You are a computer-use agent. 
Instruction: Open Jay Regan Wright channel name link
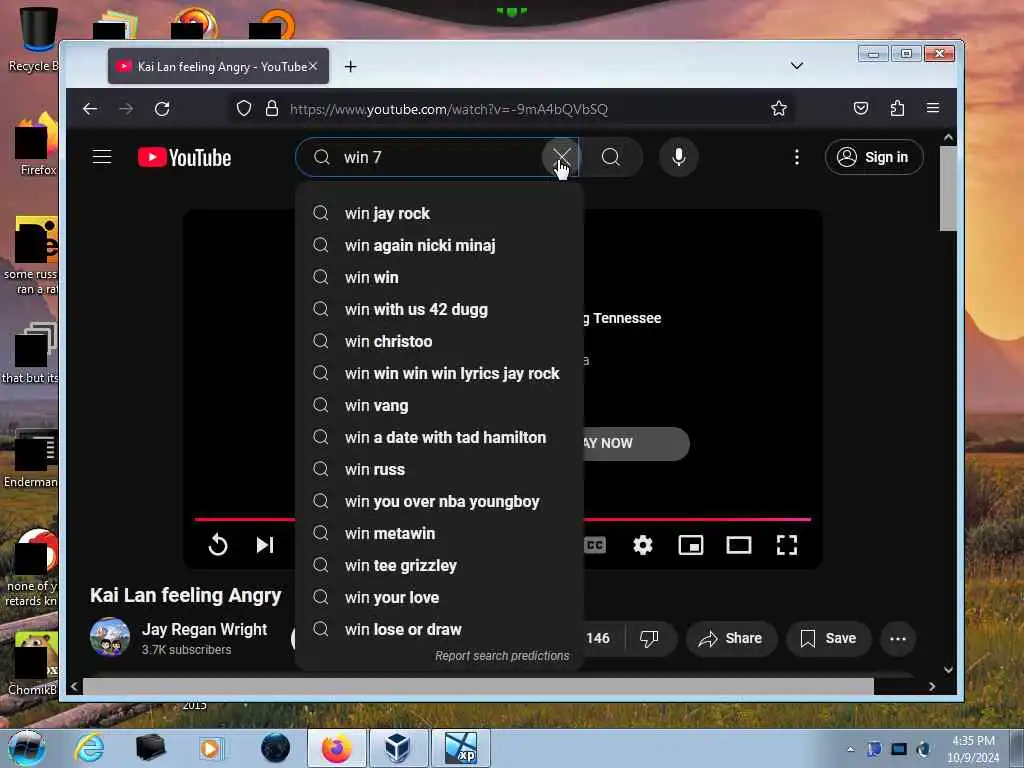(x=204, y=629)
